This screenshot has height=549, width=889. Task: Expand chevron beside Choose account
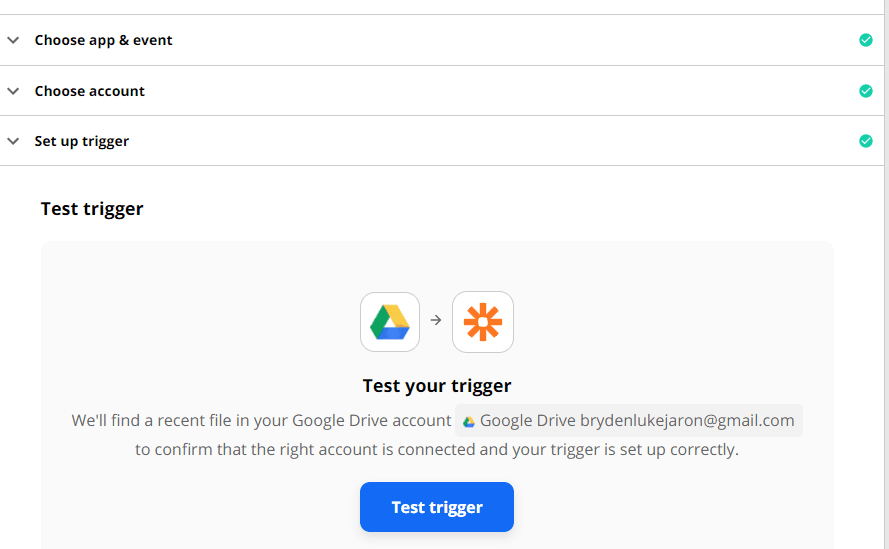pyautogui.click(x=13, y=91)
